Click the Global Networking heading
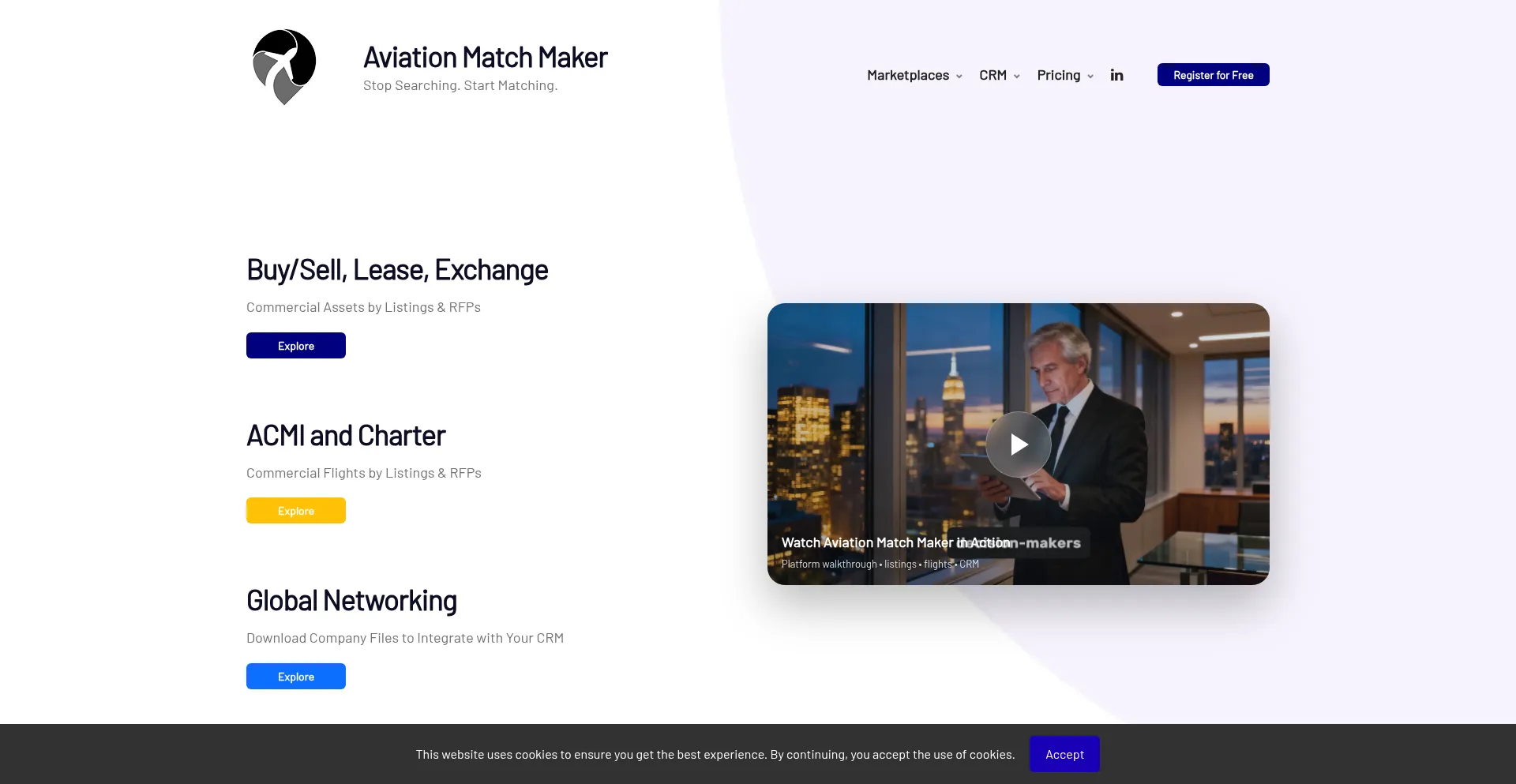The height and width of the screenshot is (784, 1516). pos(351,601)
